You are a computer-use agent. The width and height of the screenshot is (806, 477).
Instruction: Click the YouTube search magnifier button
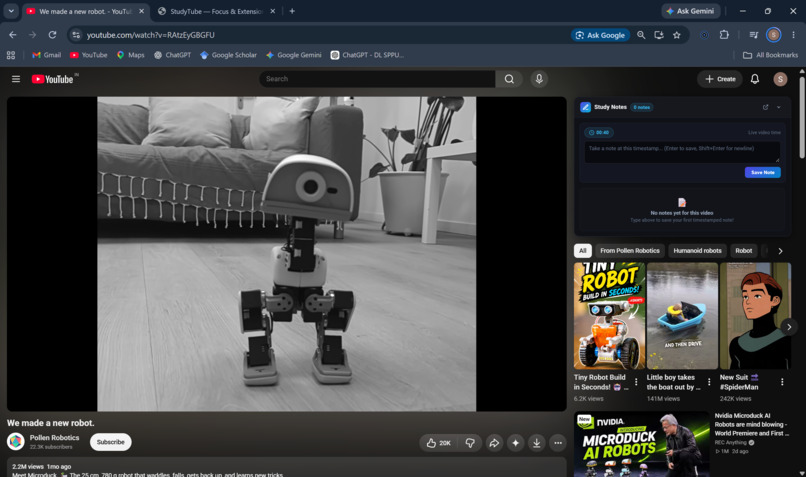[x=509, y=79]
